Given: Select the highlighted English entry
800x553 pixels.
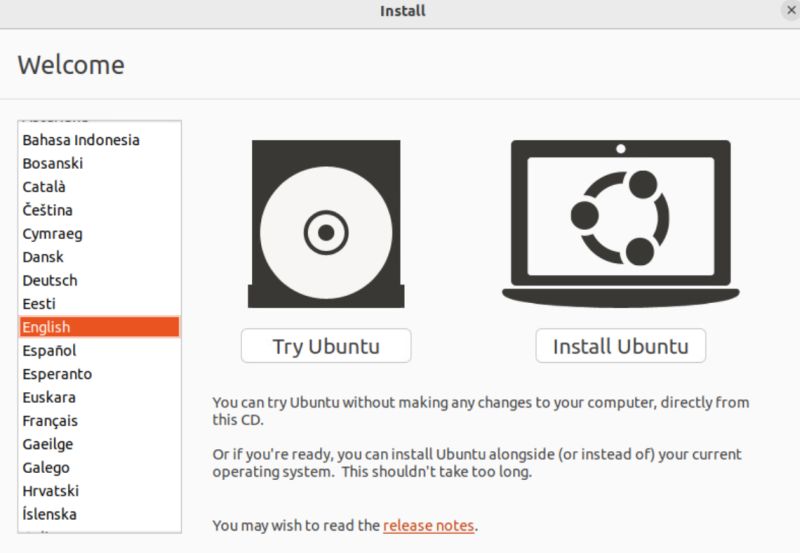Looking at the screenshot, I should 99,327.
